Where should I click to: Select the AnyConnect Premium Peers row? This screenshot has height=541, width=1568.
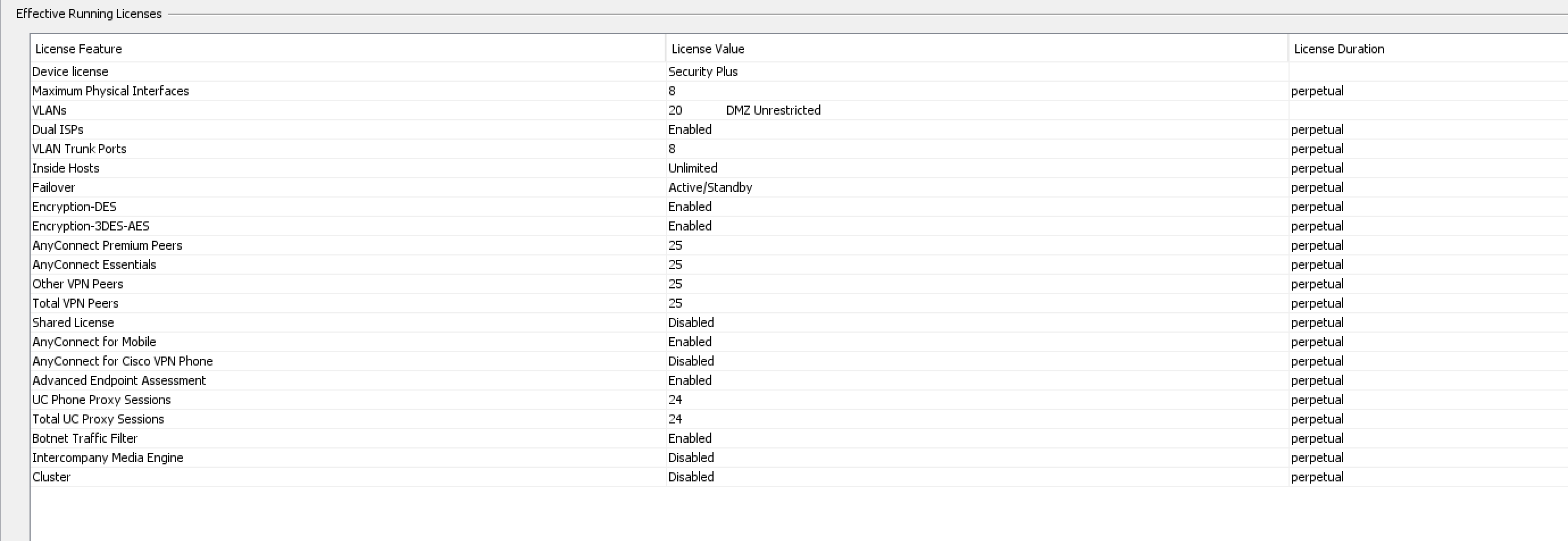coord(799,245)
